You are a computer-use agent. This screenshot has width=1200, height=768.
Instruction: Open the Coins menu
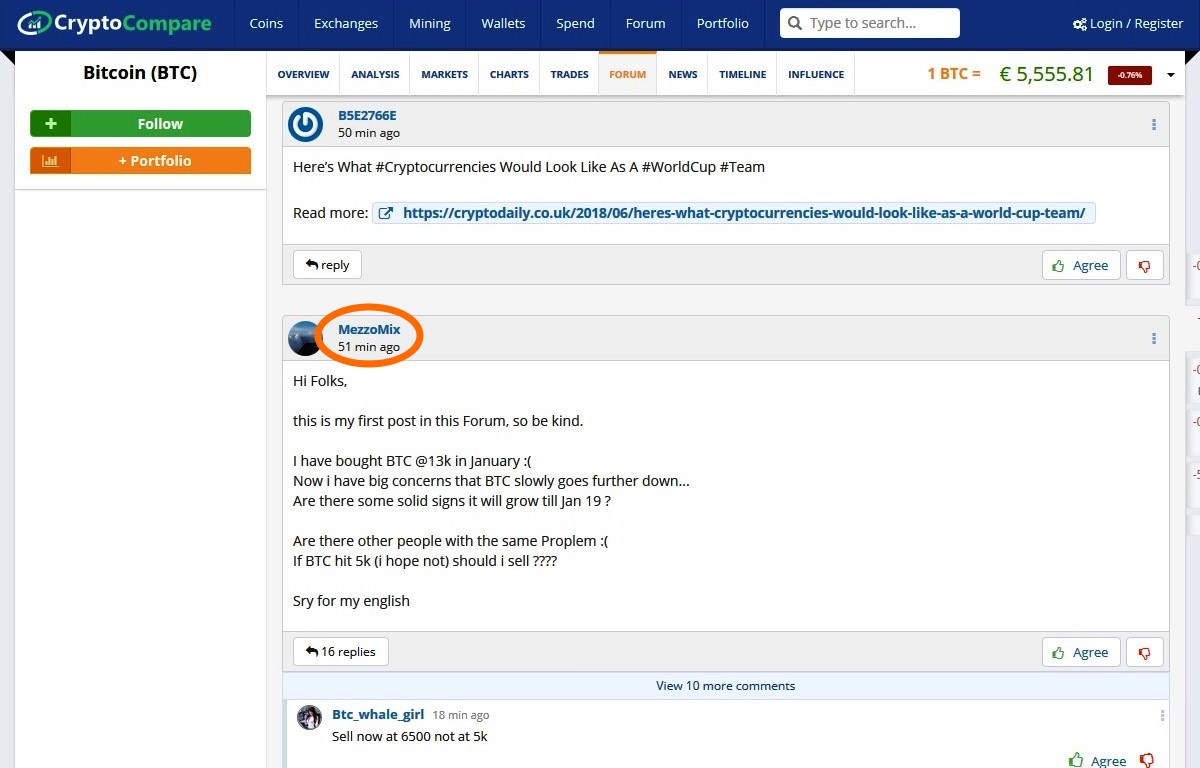(266, 24)
